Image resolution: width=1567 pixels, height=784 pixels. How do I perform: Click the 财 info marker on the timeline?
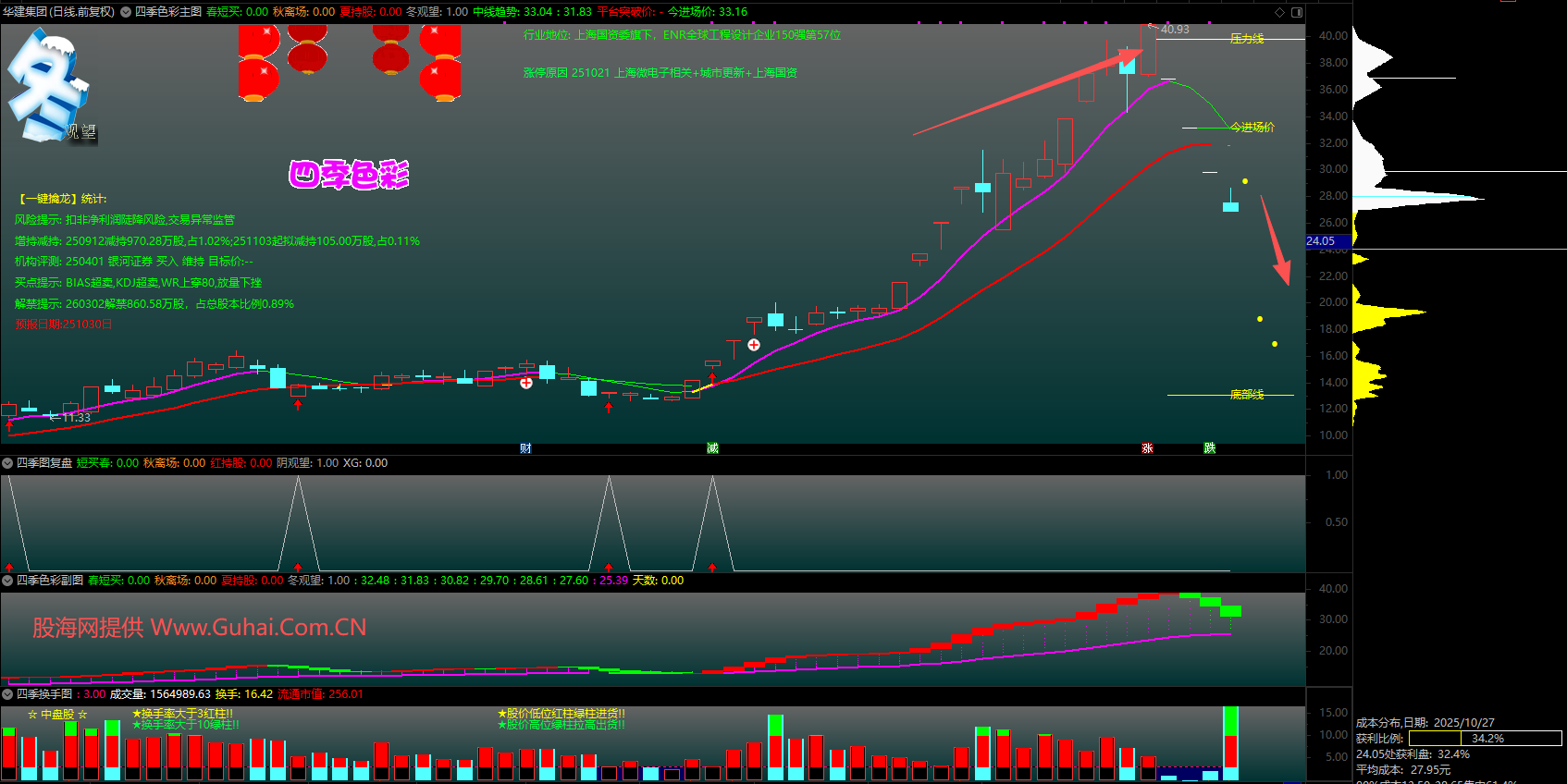click(x=525, y=448)
